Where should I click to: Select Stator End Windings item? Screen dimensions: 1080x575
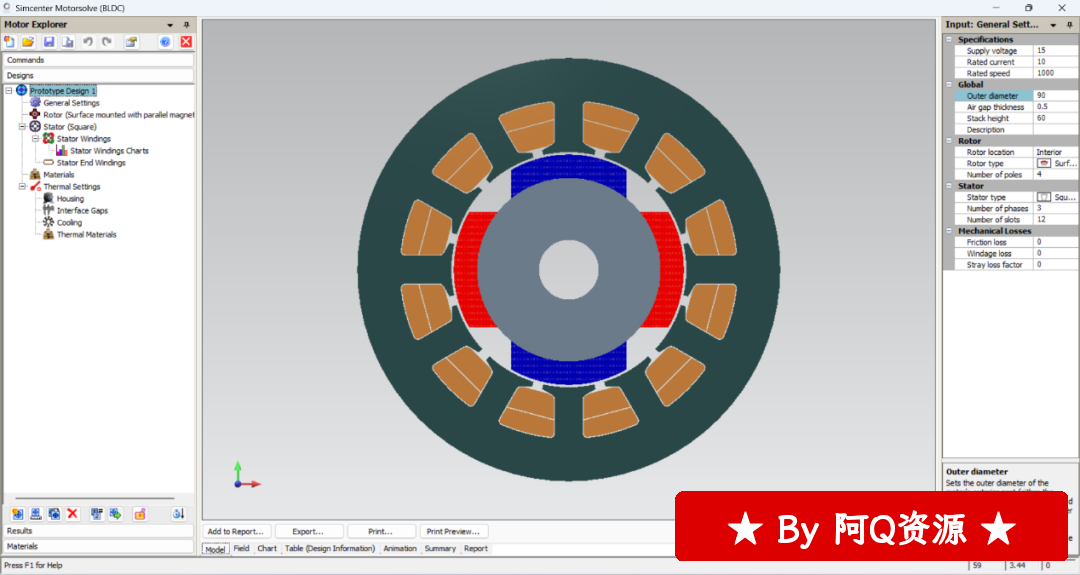point(91,163)
